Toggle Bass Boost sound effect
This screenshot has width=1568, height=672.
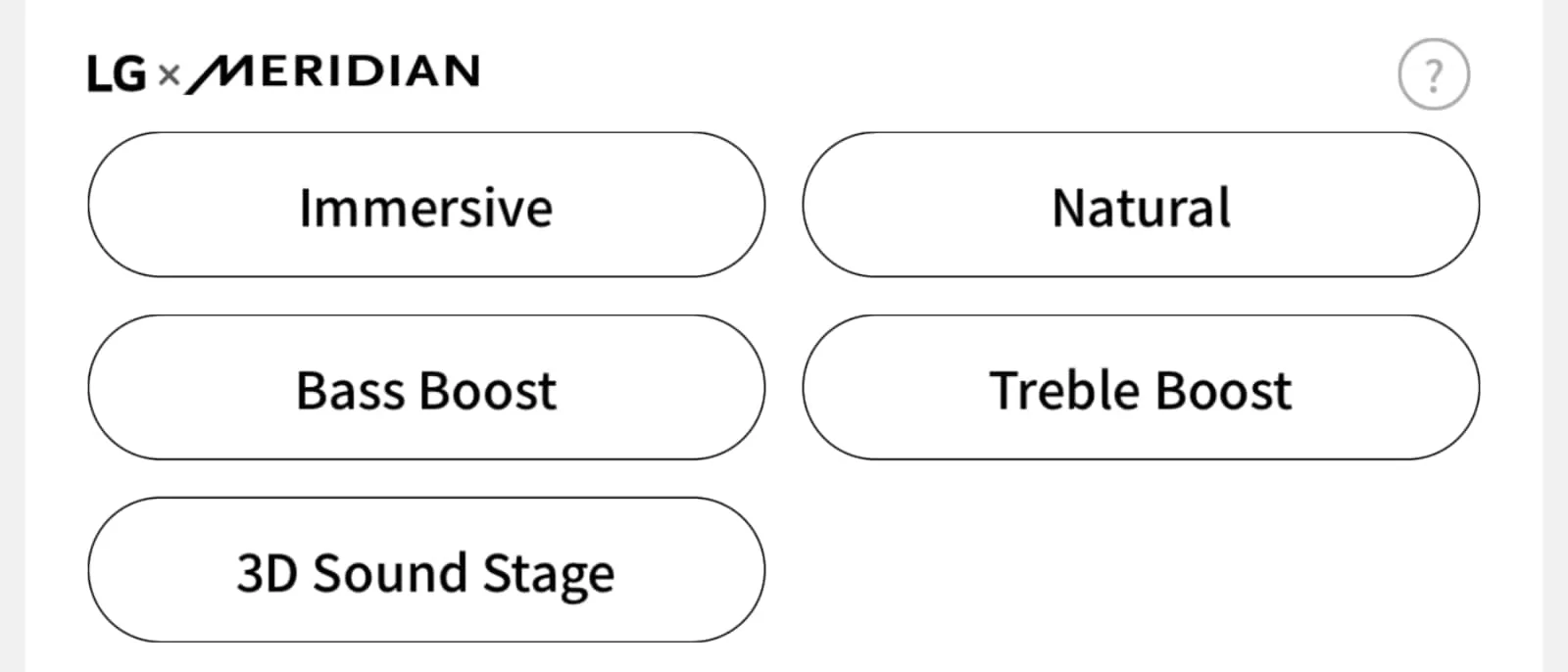pos(426,388)
